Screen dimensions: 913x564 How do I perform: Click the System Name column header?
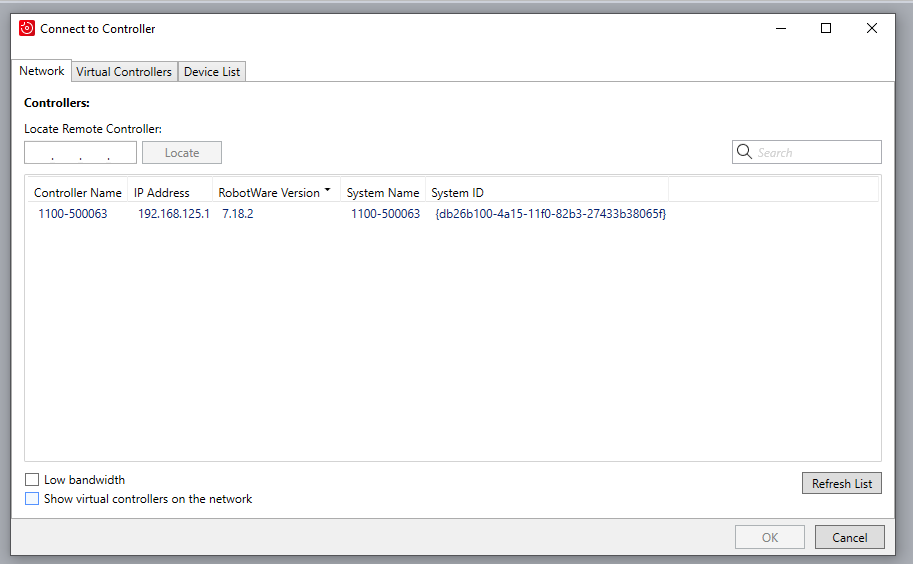[x=383, y=193]
